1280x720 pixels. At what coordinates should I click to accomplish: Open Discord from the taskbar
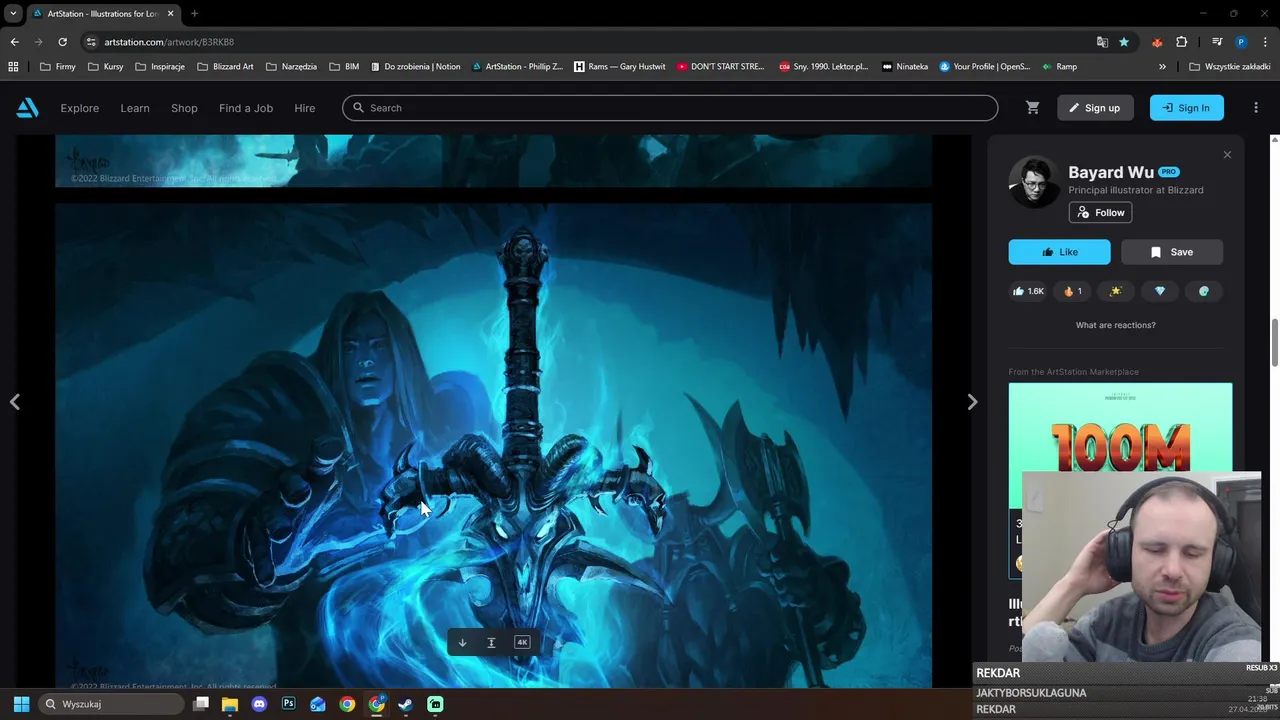click(x=259, y=704)
